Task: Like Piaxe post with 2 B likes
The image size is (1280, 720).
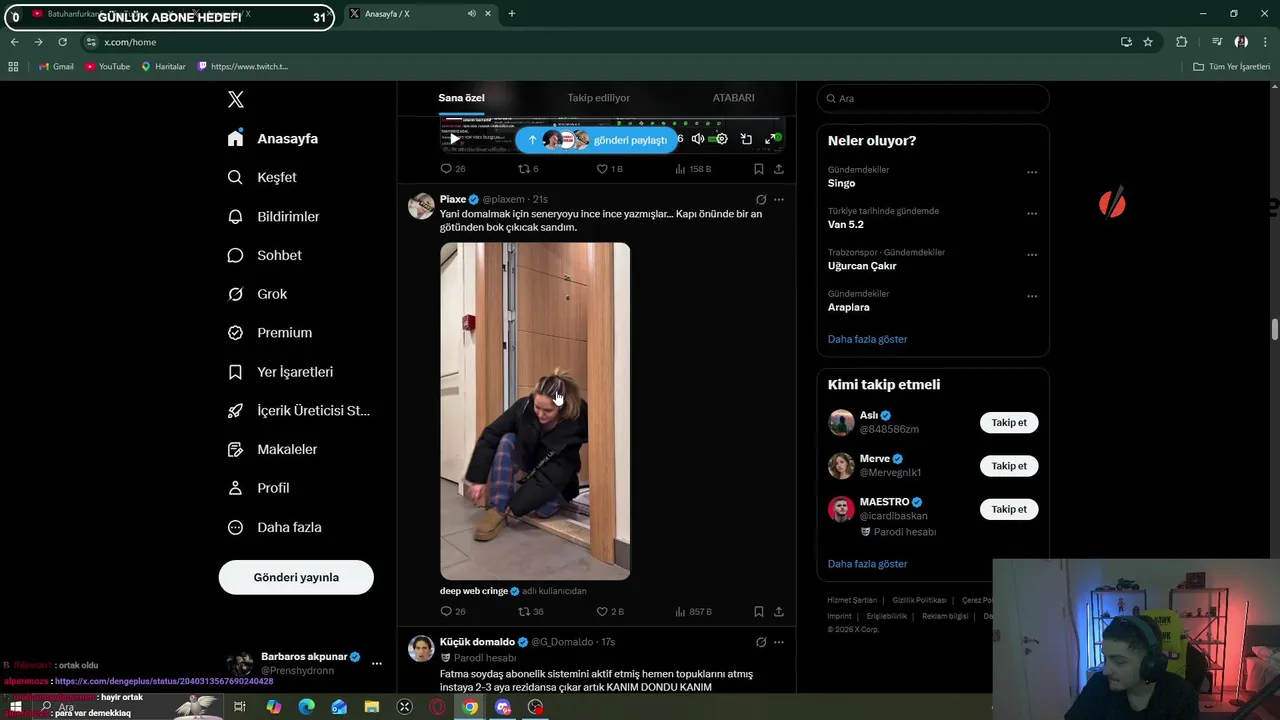Action: click(x=610, y=611)
